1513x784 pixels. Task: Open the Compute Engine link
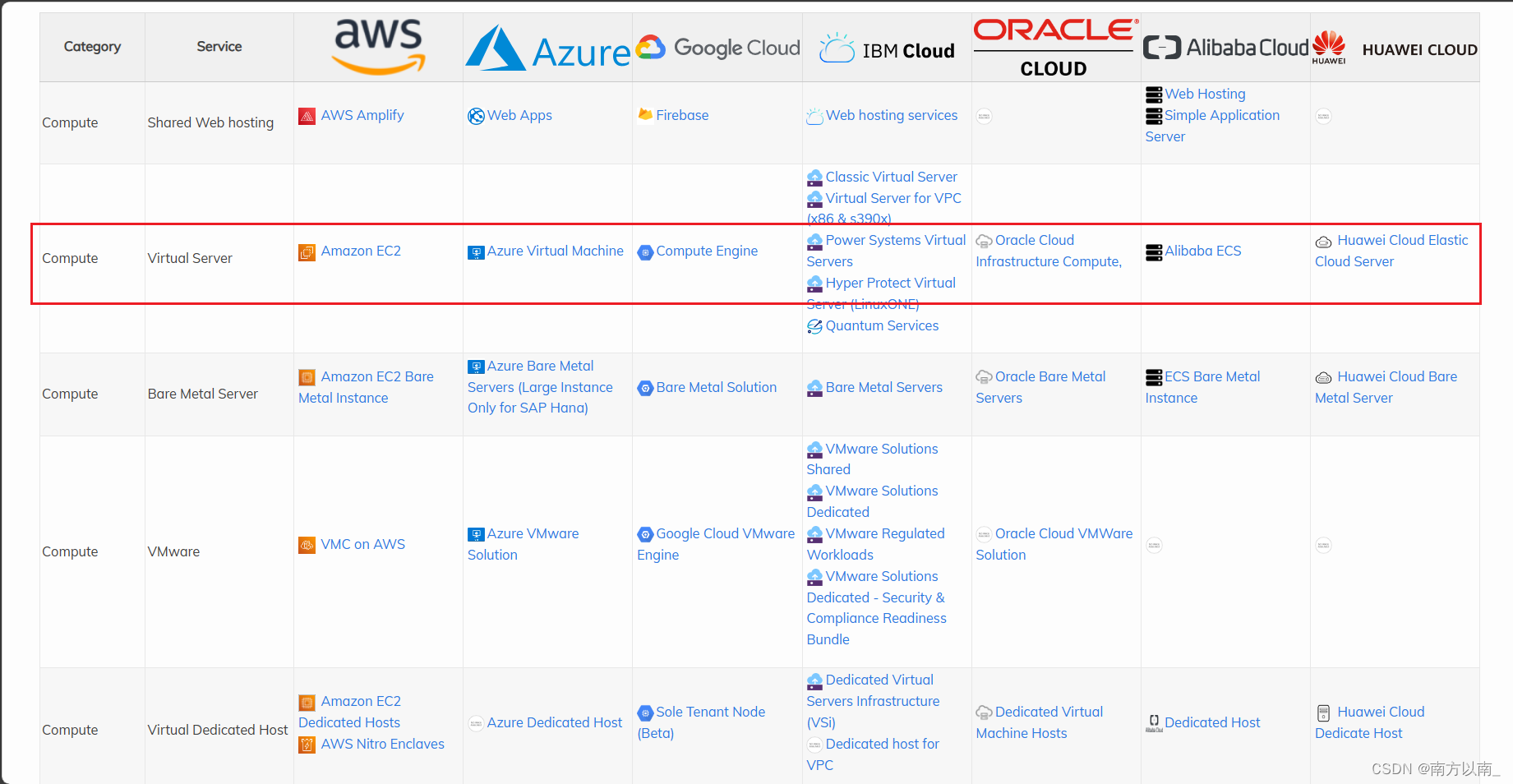pos(707,251)
